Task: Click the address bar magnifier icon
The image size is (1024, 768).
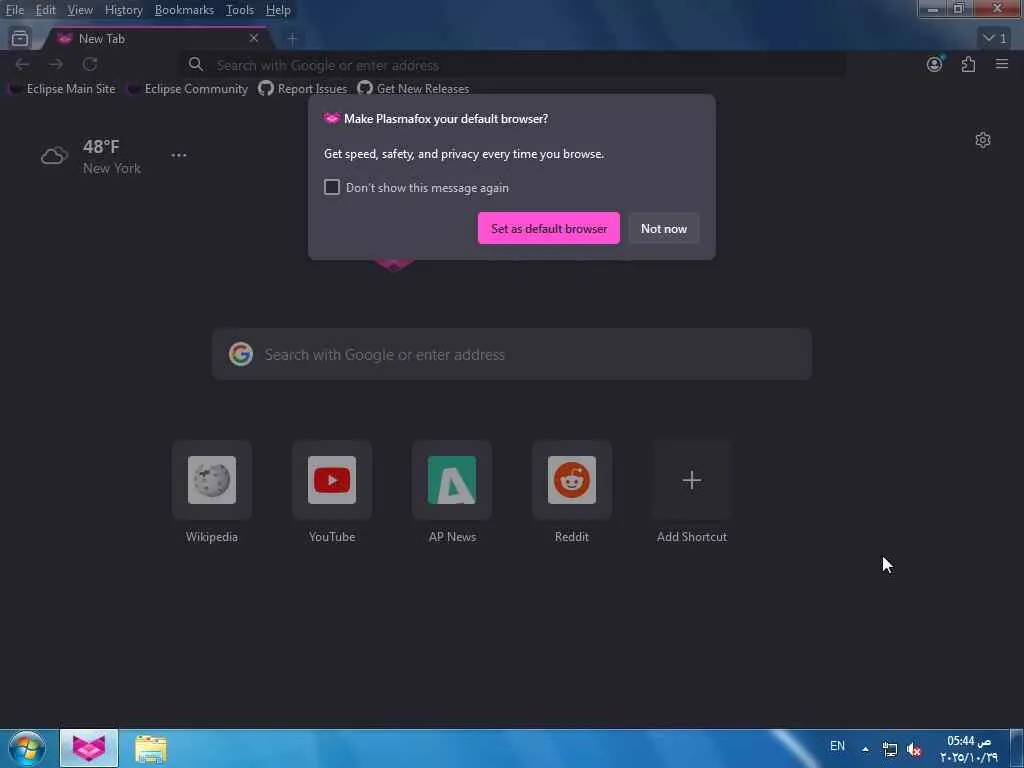Action: pos(196,64)
